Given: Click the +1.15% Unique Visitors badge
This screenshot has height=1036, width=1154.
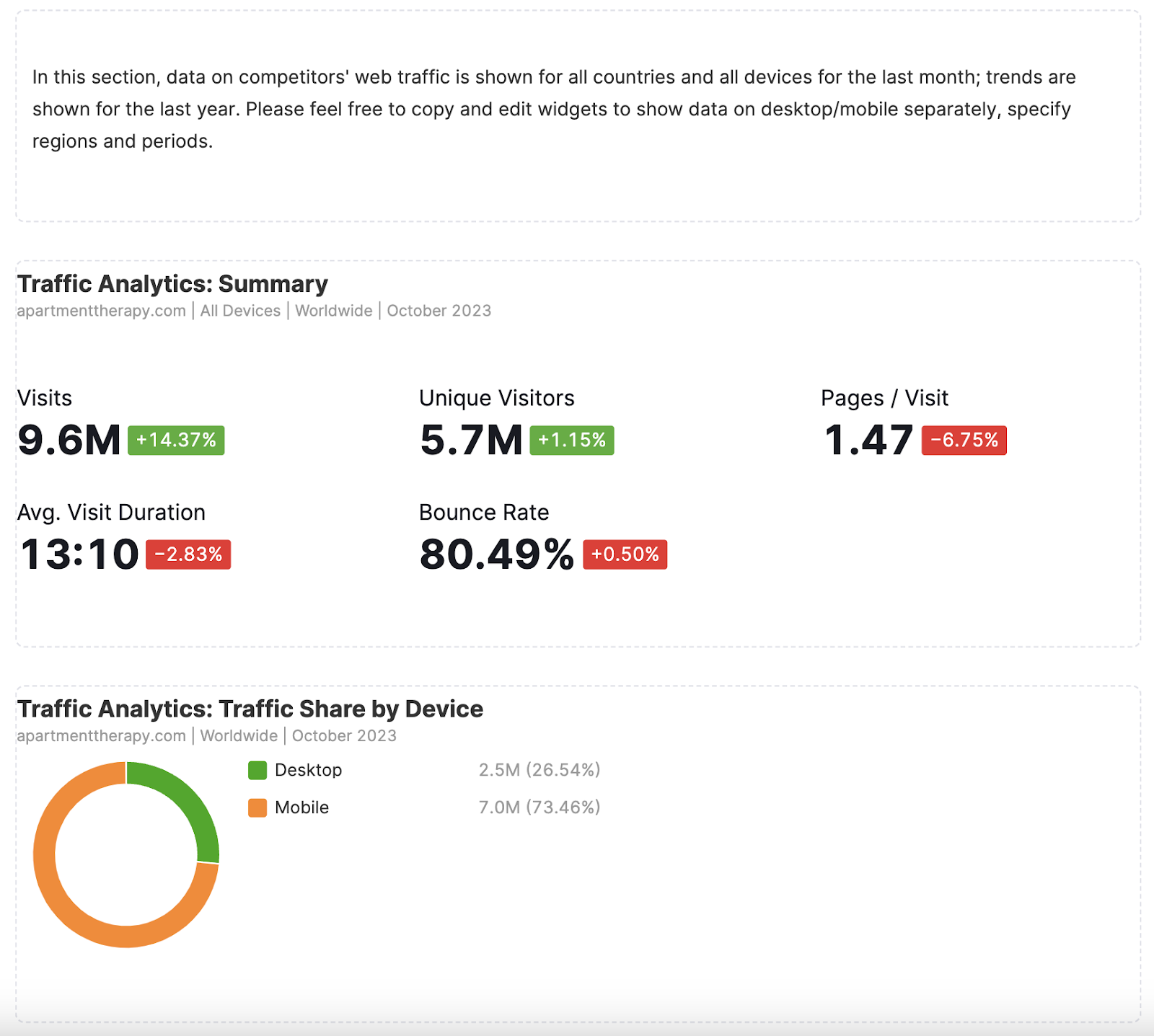Looking at the screenshot, I should [x=572, y=440].
